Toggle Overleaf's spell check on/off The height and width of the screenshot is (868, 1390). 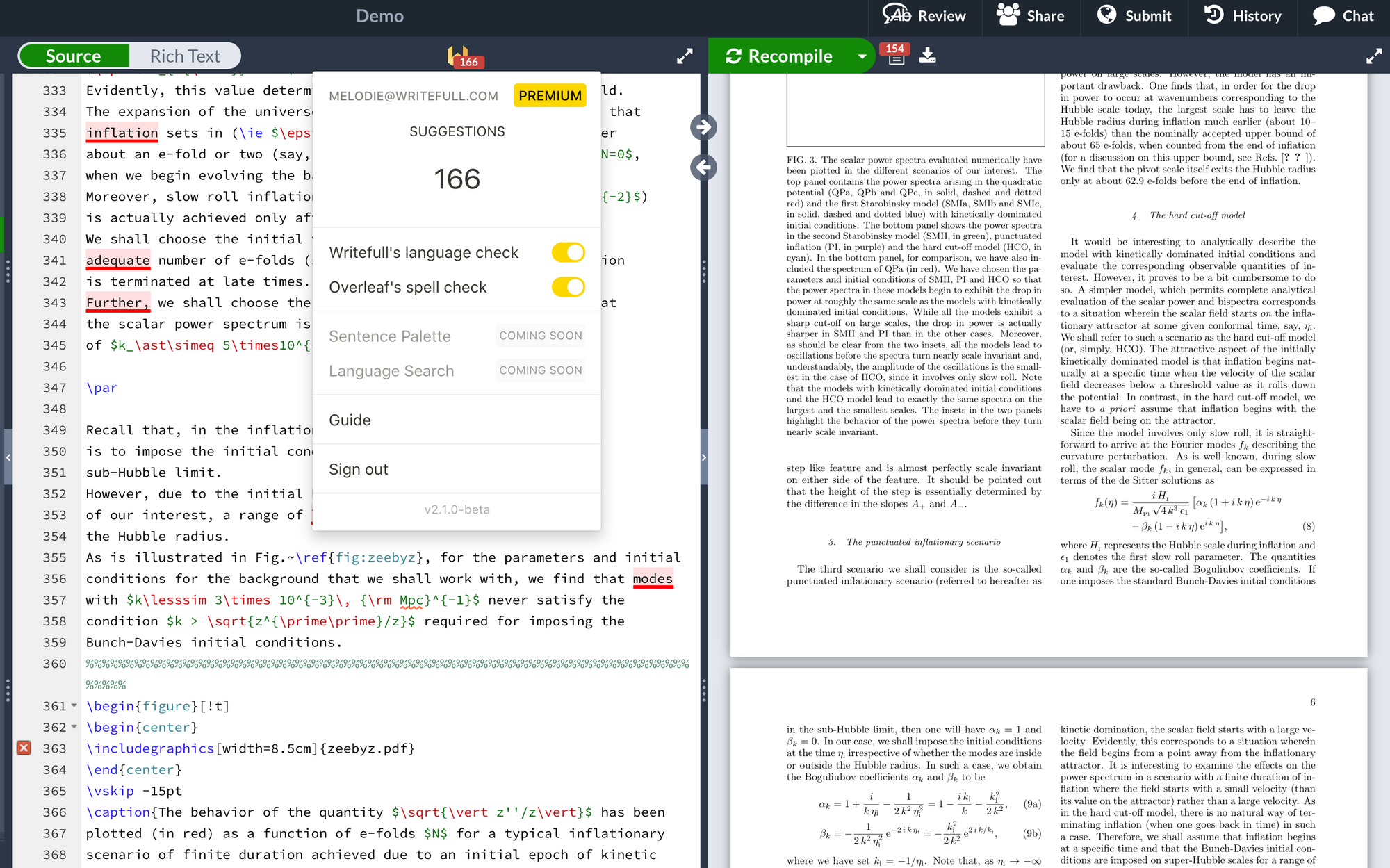[x=566, y=287]
